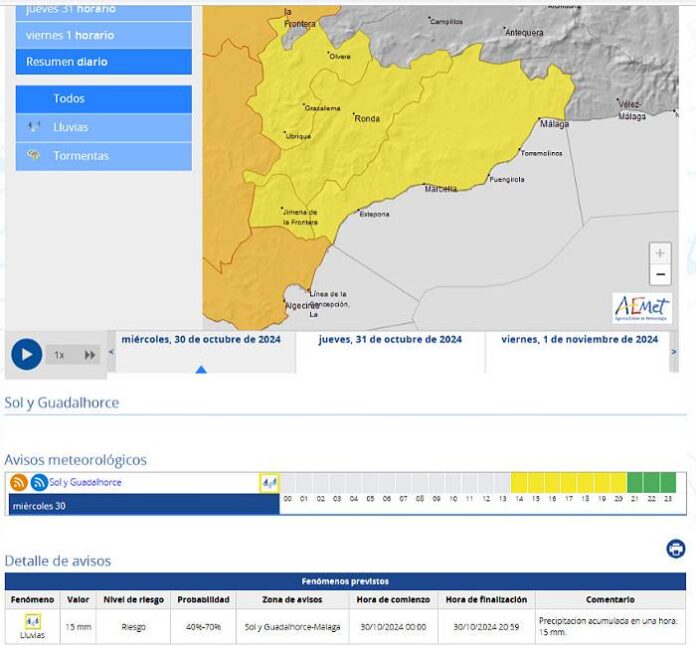This screenshot has width=696, height=646.
Task: Zoom out on the map
Action: point(660,275)
